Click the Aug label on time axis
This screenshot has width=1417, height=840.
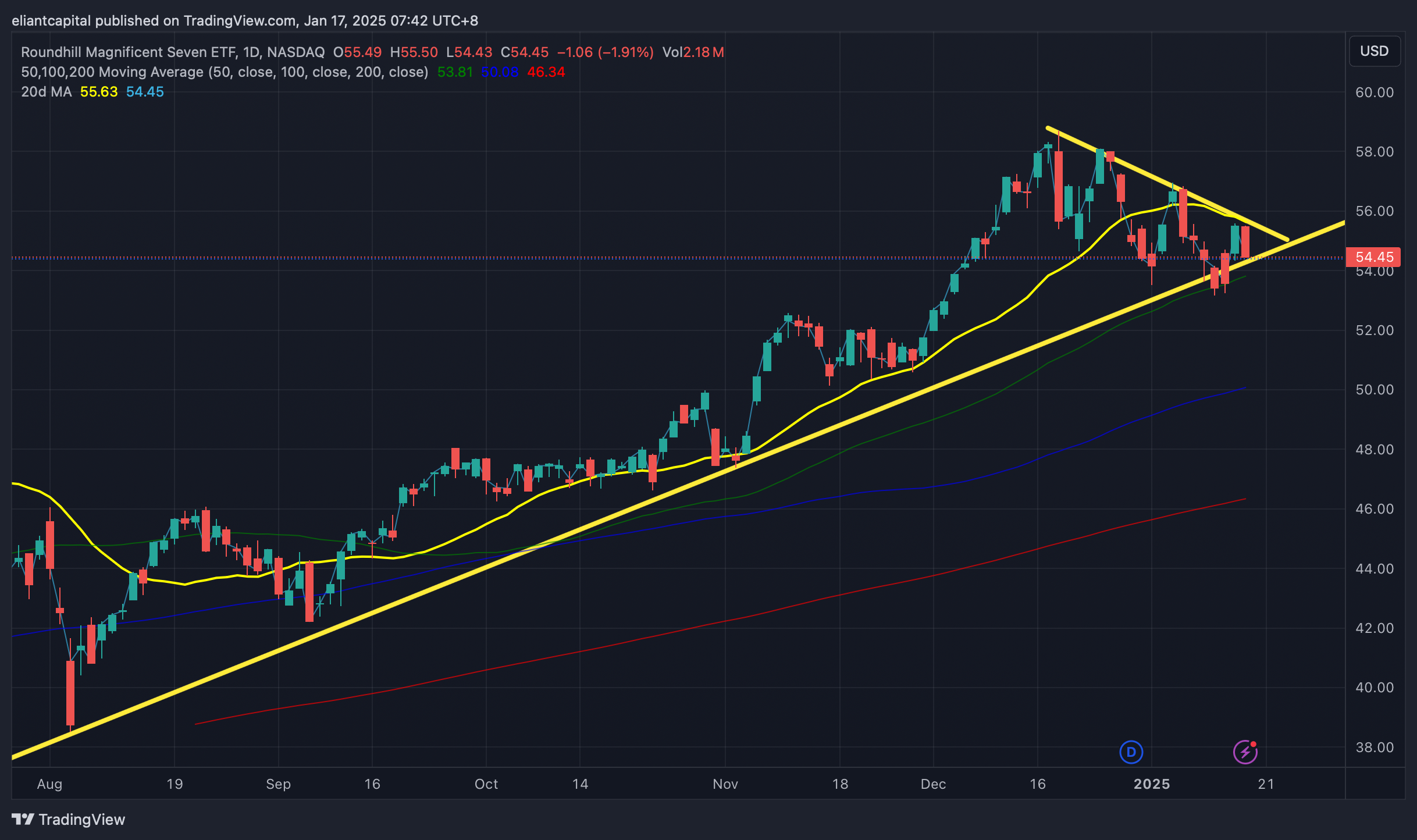point(49,784)
